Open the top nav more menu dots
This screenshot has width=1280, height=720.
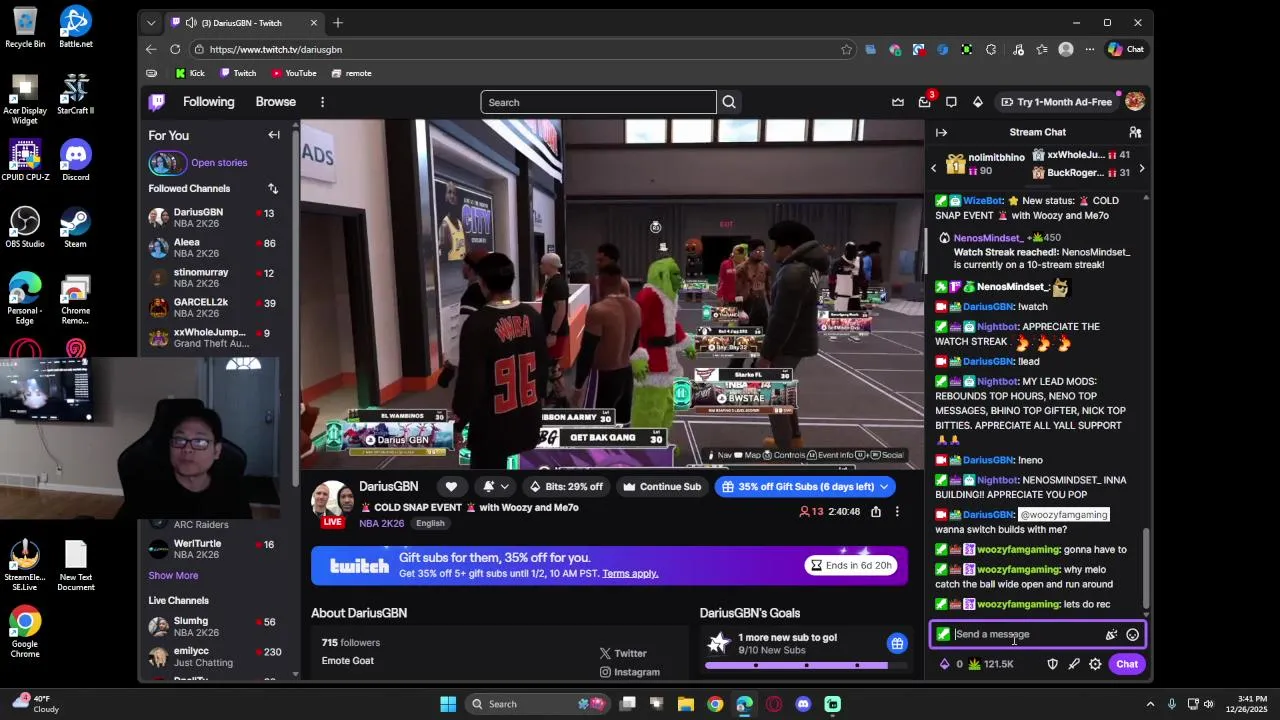point(322,102)
